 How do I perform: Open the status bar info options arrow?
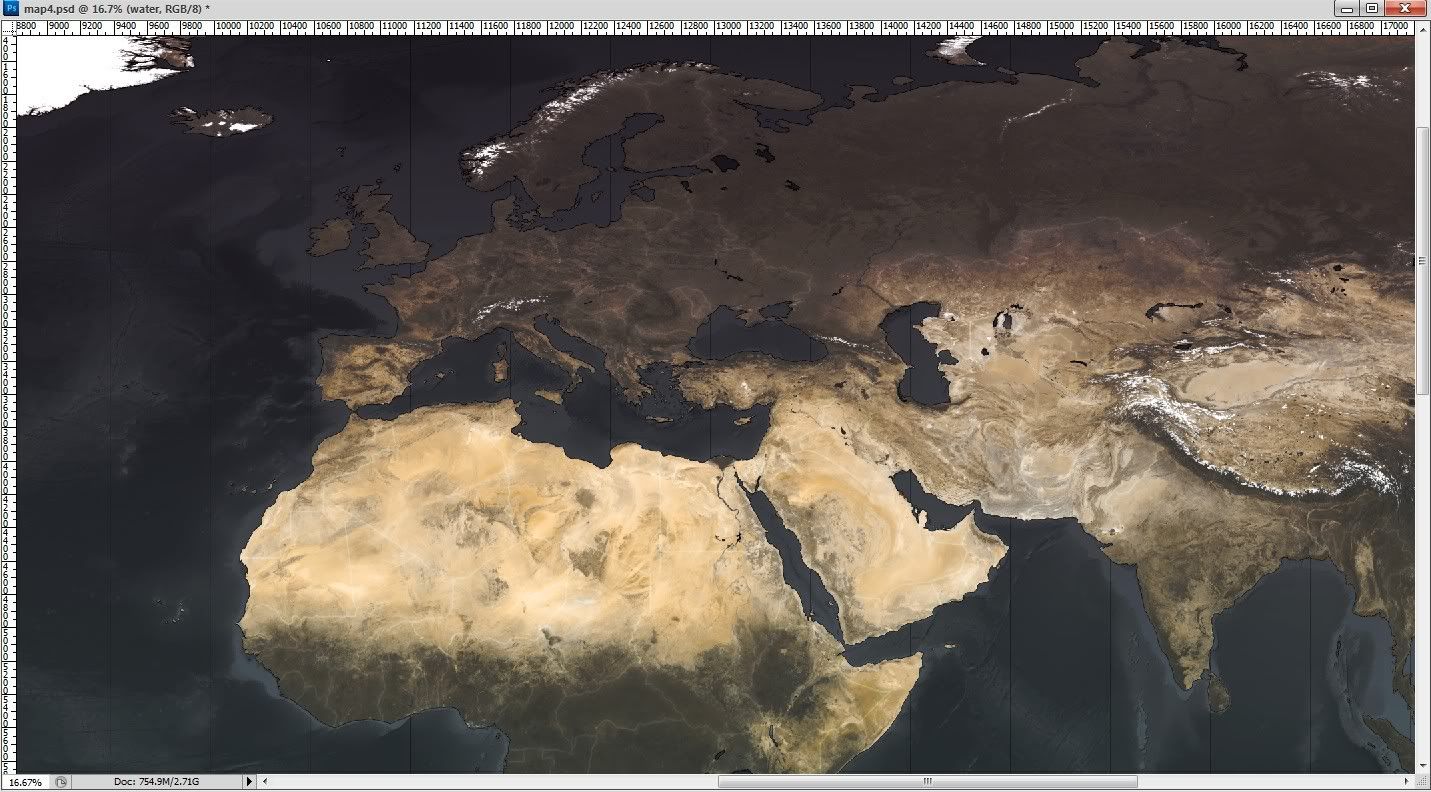point(250,782)
